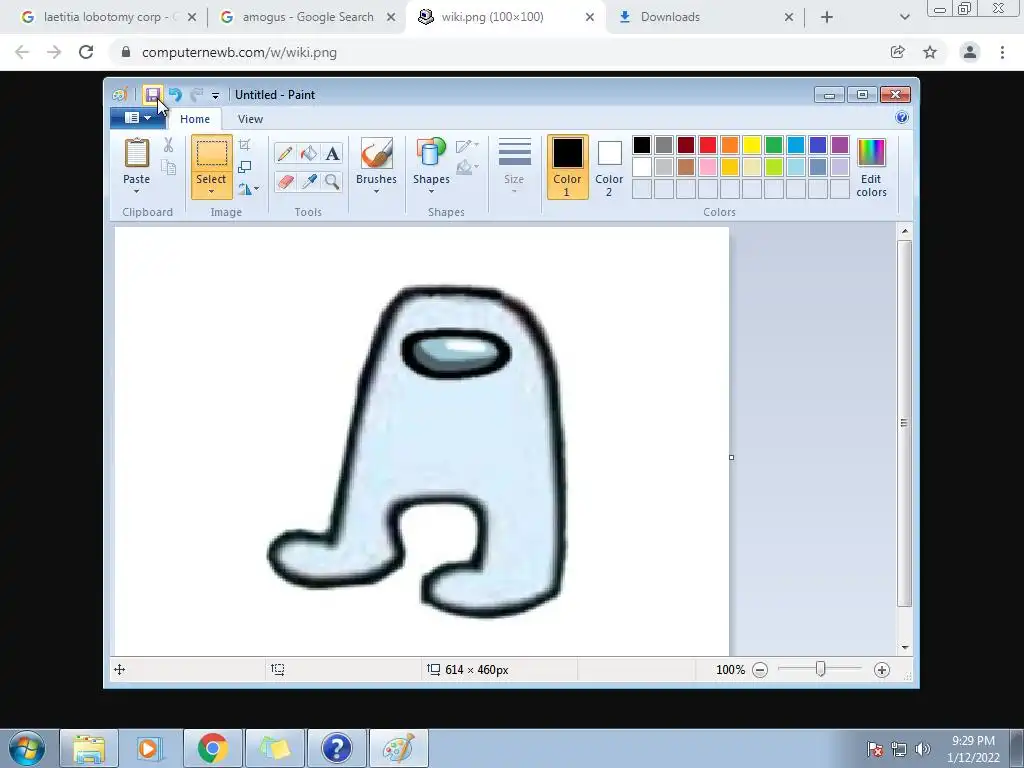Viewport: 1024px width, 768px height.
Task: Reload the current page in Chrome
Action: (x=86, y=52)
